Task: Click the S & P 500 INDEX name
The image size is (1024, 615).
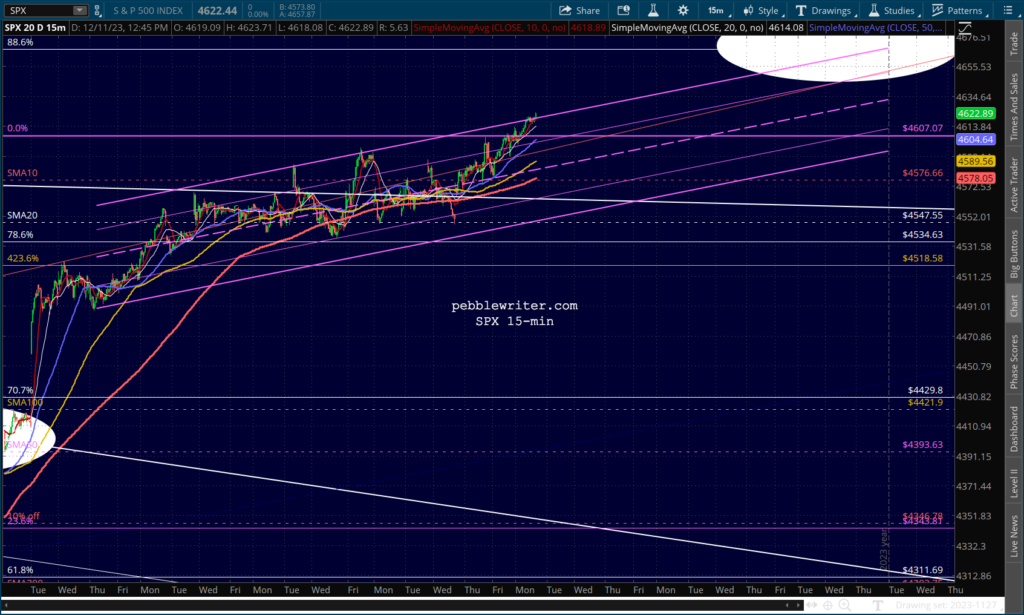Action: (x=148, y=10)
